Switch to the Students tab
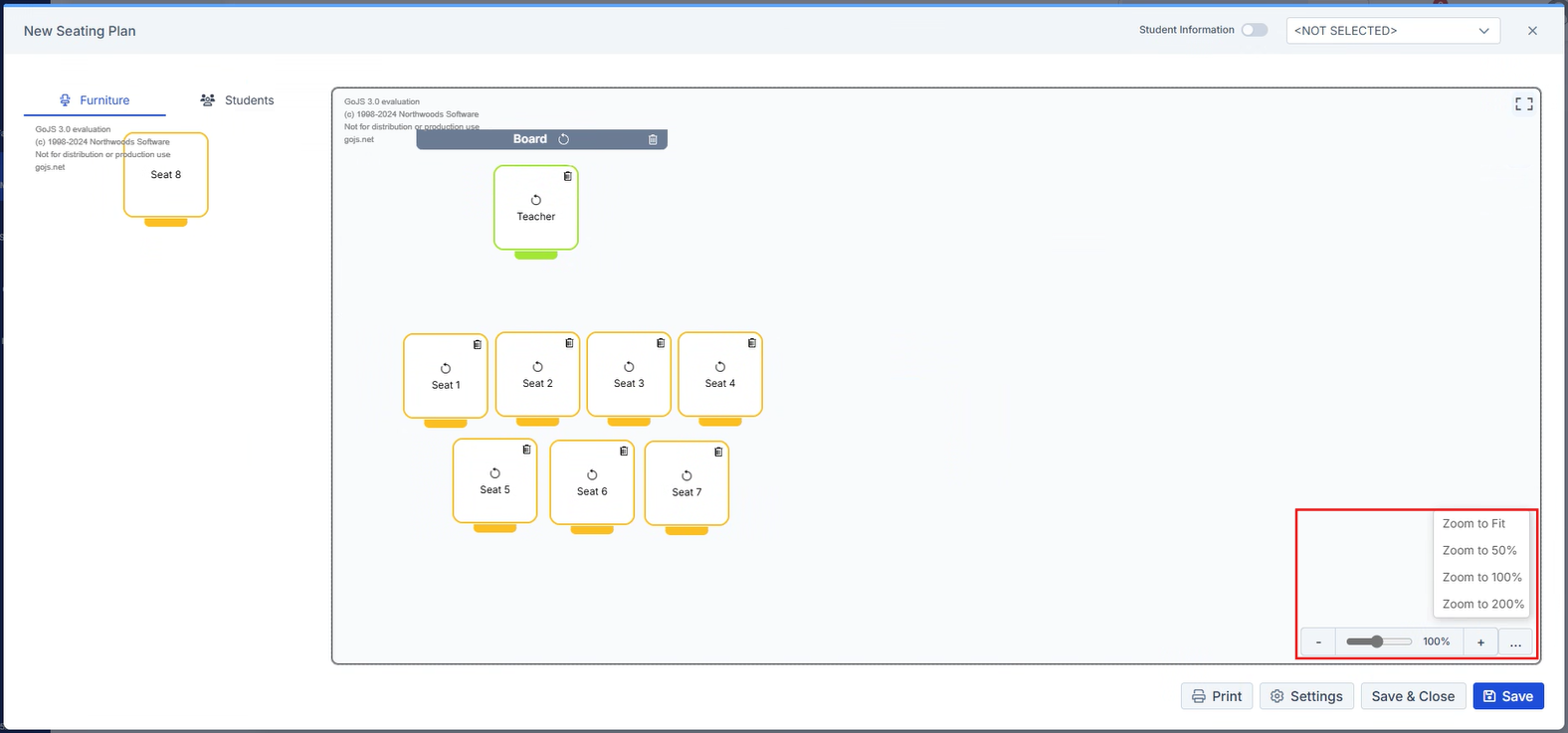 pos(237,100)
